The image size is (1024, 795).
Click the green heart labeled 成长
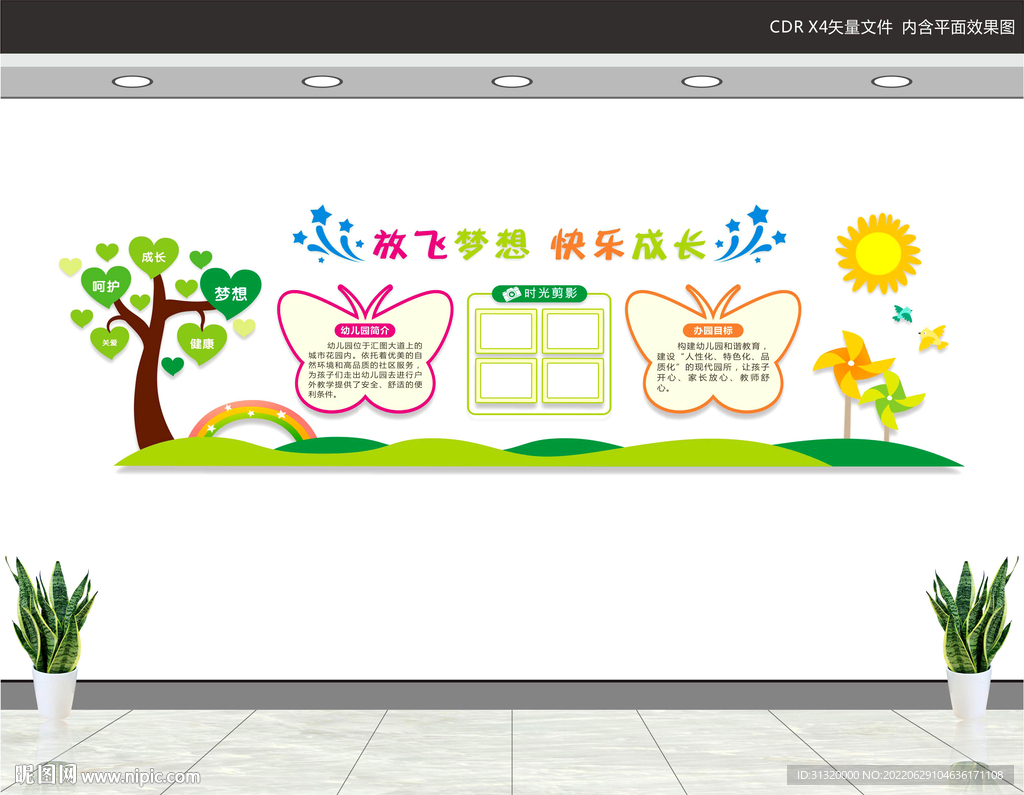[153, 256]
